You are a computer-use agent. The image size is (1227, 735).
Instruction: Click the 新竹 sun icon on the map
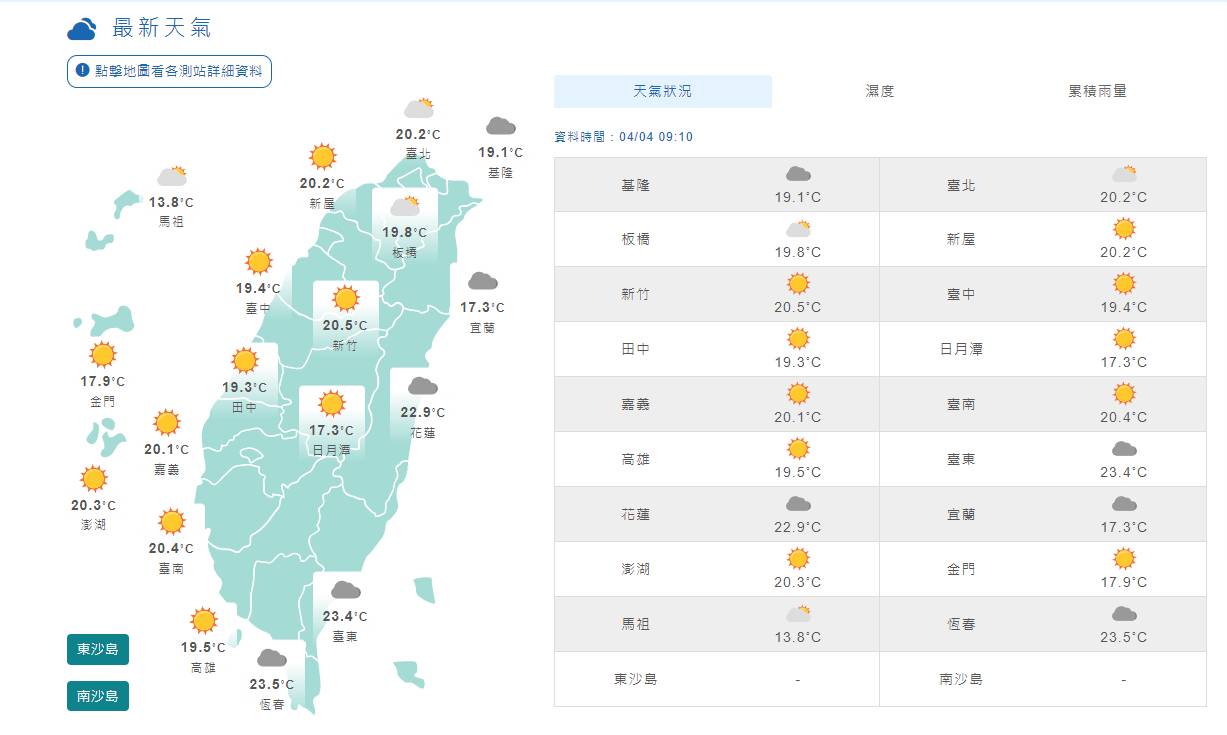click(345, 299)
